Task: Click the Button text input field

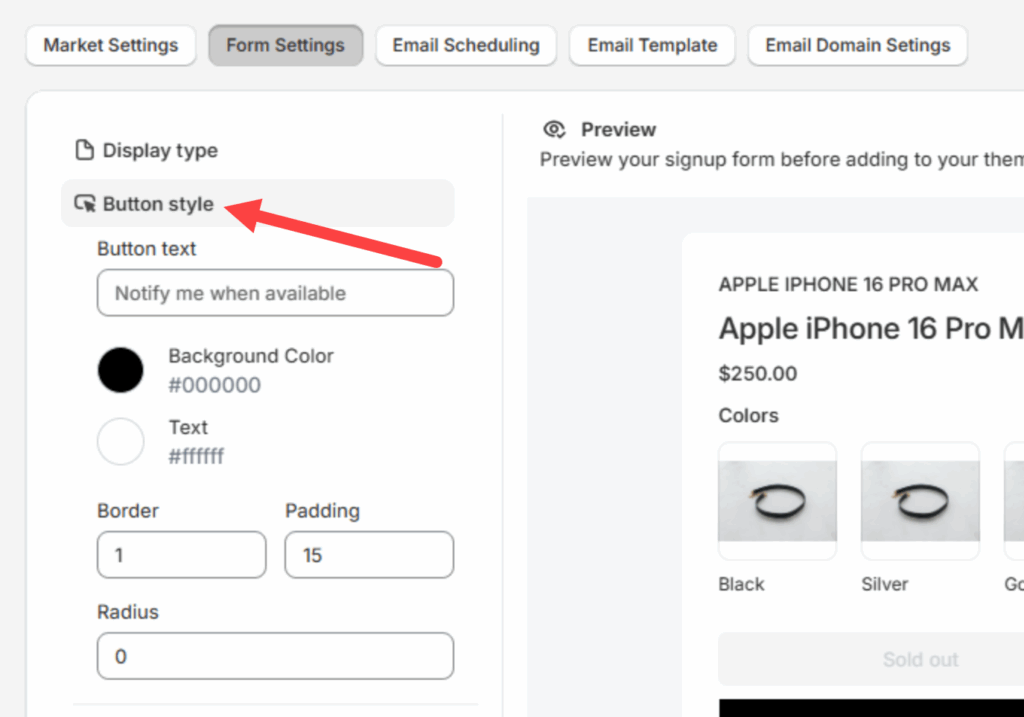Action: (x=275, y=293)
